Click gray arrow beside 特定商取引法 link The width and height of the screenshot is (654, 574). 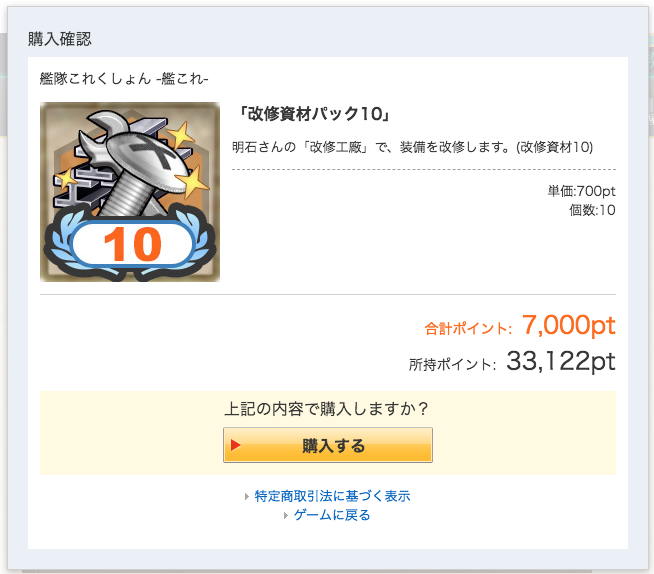pyautogui.click(x=247, y=496)
